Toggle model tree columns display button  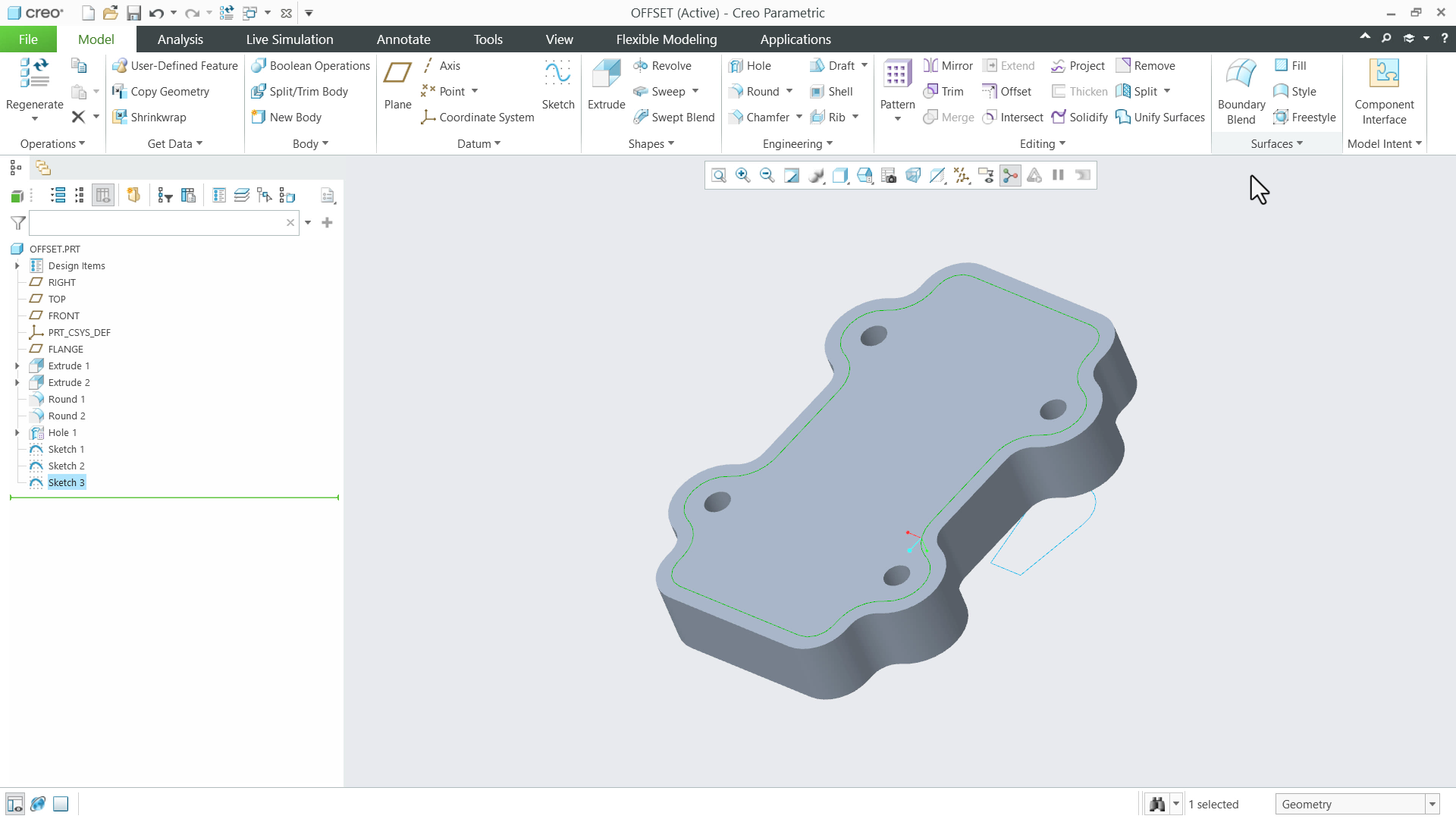tap(102, 196)
